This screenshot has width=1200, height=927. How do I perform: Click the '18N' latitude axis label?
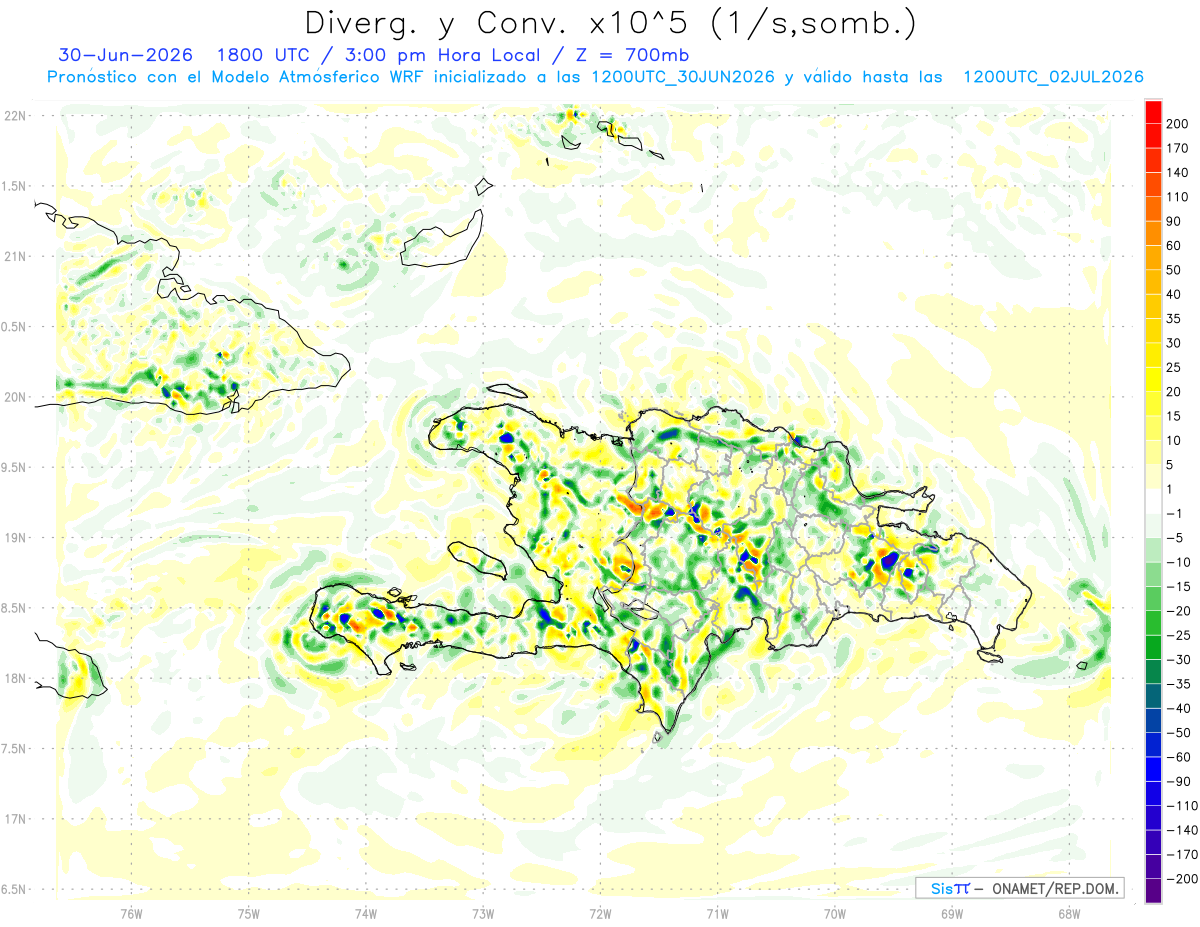click(x=15, y=678)
